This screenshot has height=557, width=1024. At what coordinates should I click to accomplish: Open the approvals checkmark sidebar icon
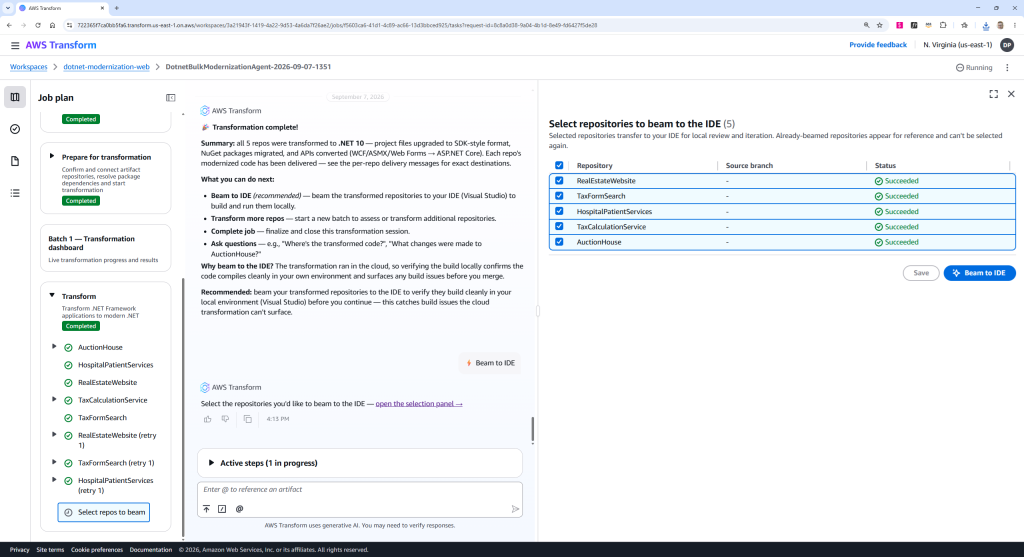tap(15, 129)
